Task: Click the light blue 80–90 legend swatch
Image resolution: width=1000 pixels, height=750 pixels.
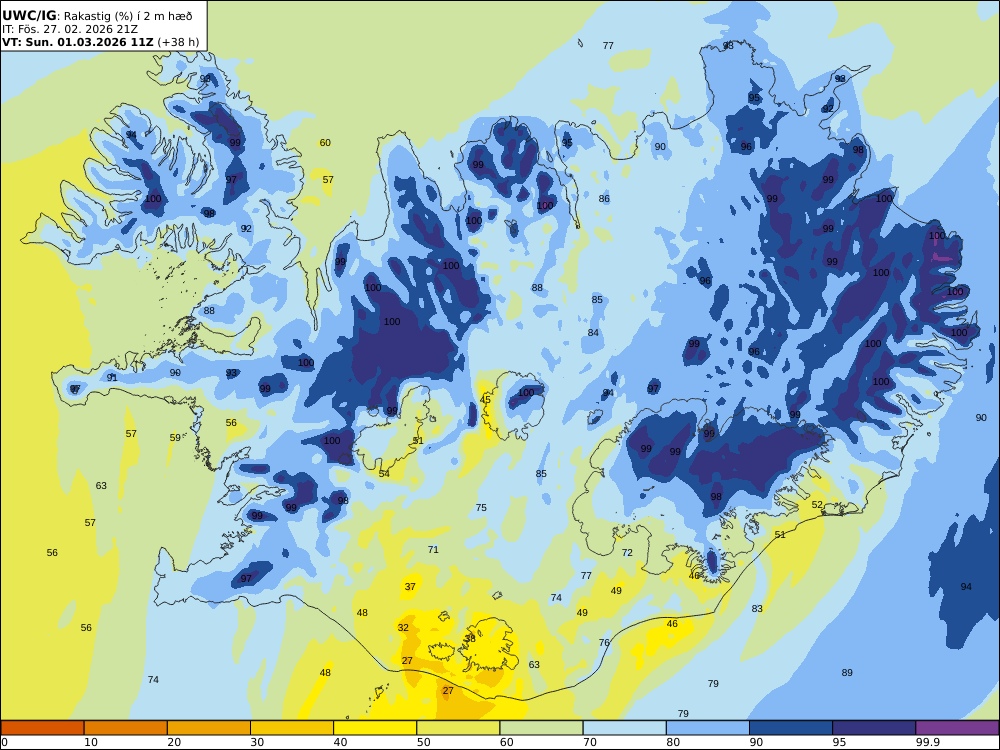Action: click(708, 728)
